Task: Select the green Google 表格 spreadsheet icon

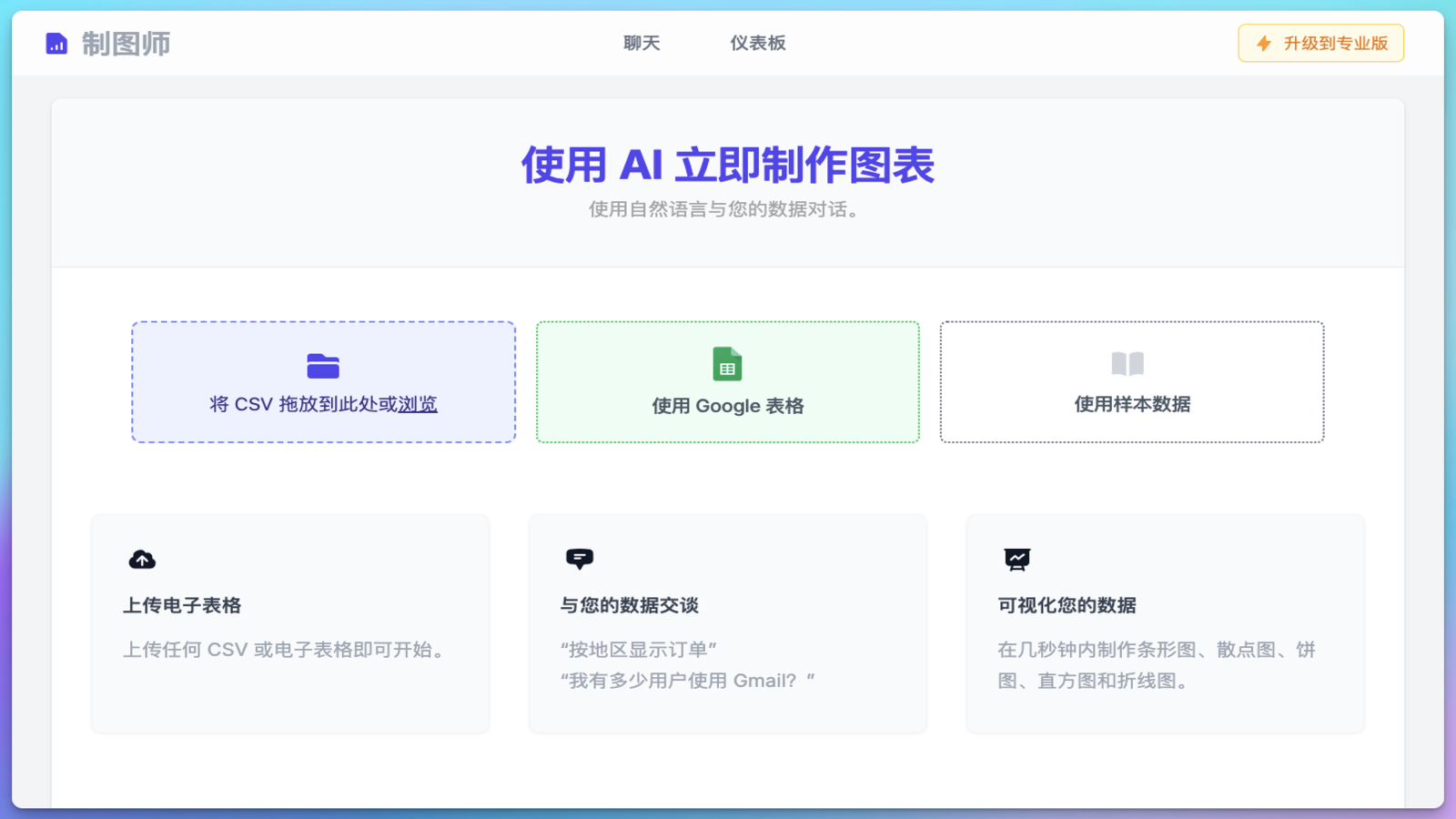Action: [727, 364]
